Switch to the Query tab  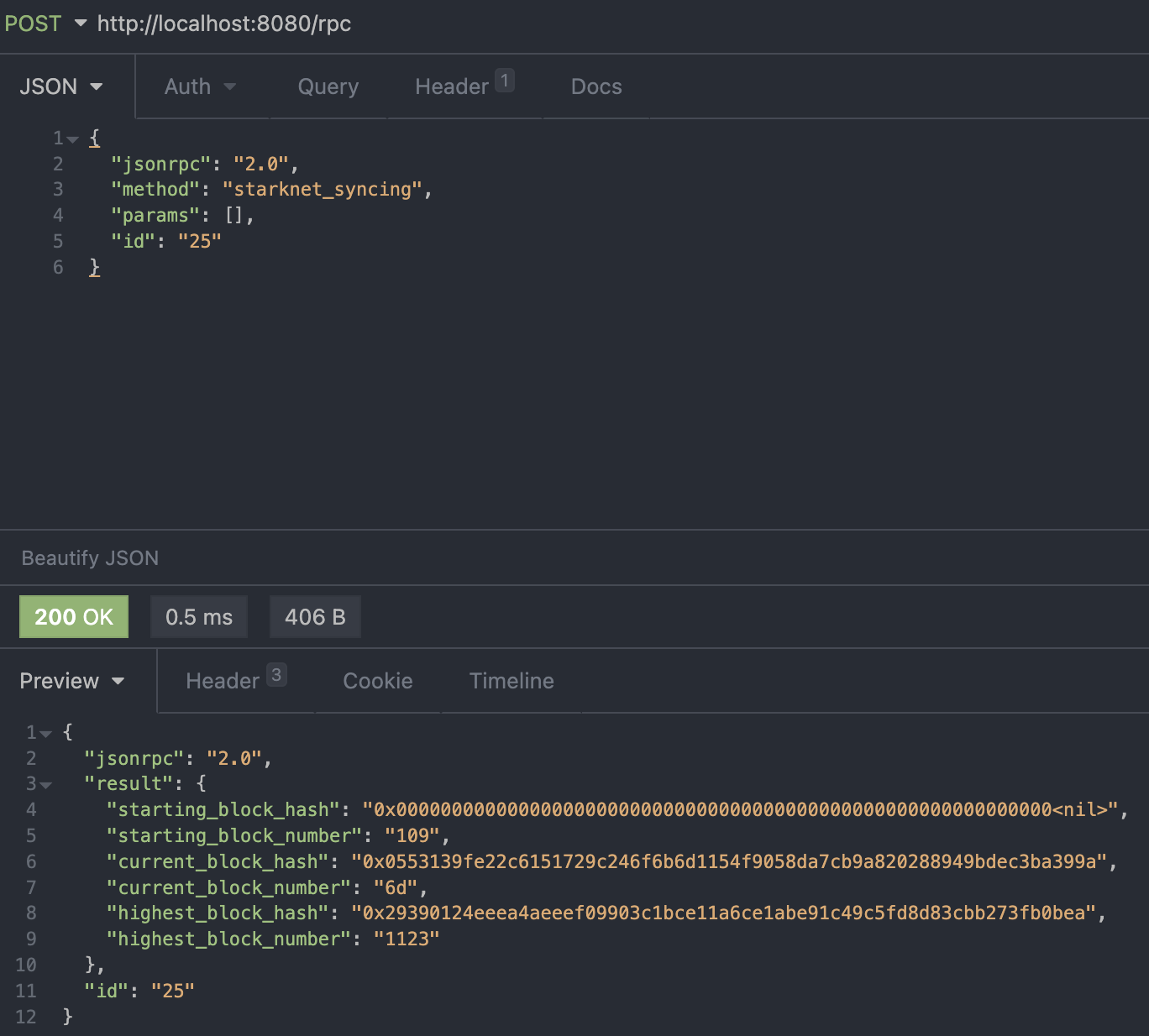point(328,86)
